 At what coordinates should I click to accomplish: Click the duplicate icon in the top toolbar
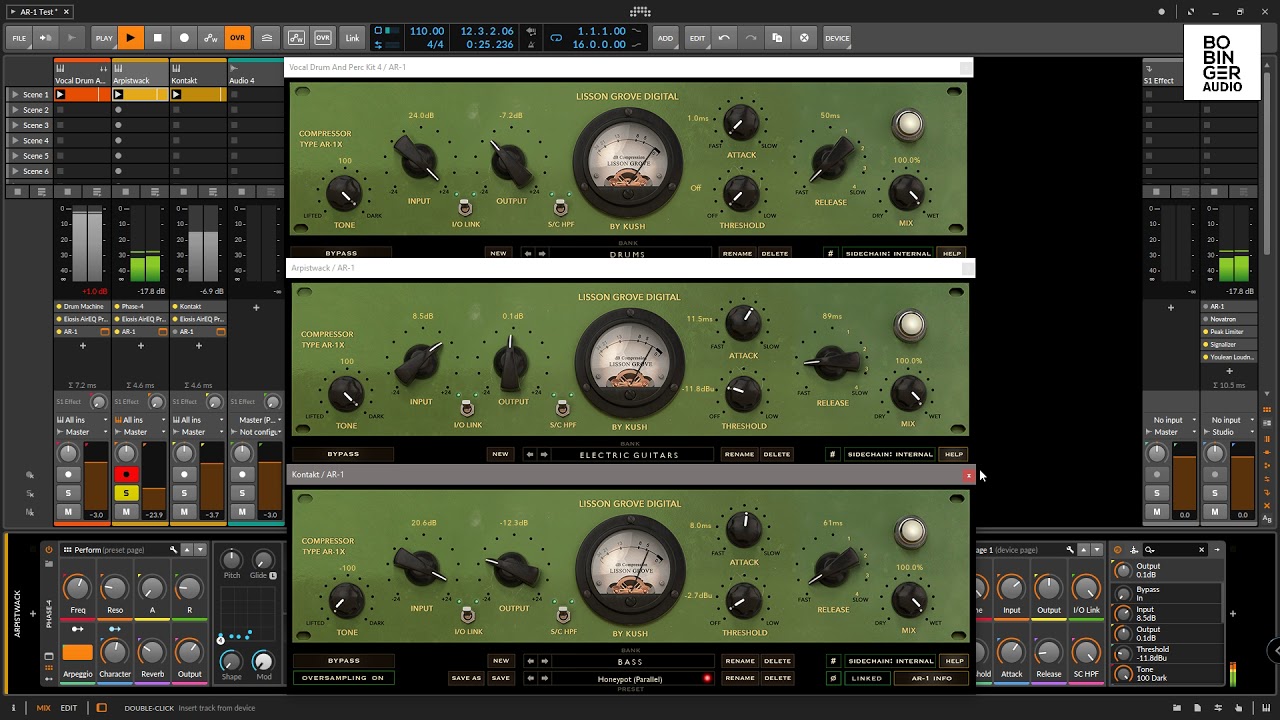click(777, 38)
